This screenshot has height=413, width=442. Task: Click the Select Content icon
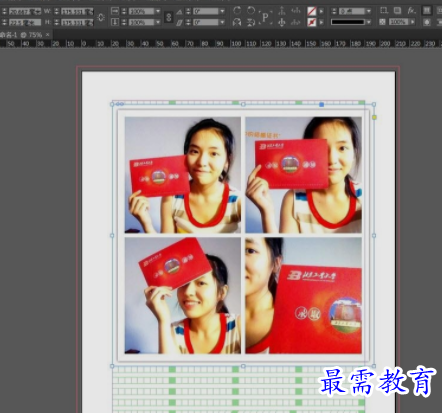tap(282, 22)
